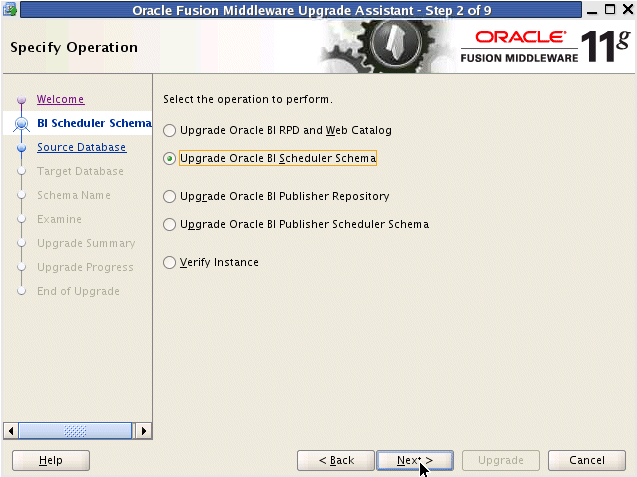Screen dimensions: 637x477
Task: Go back with the Back button
Action: point(336,460)
